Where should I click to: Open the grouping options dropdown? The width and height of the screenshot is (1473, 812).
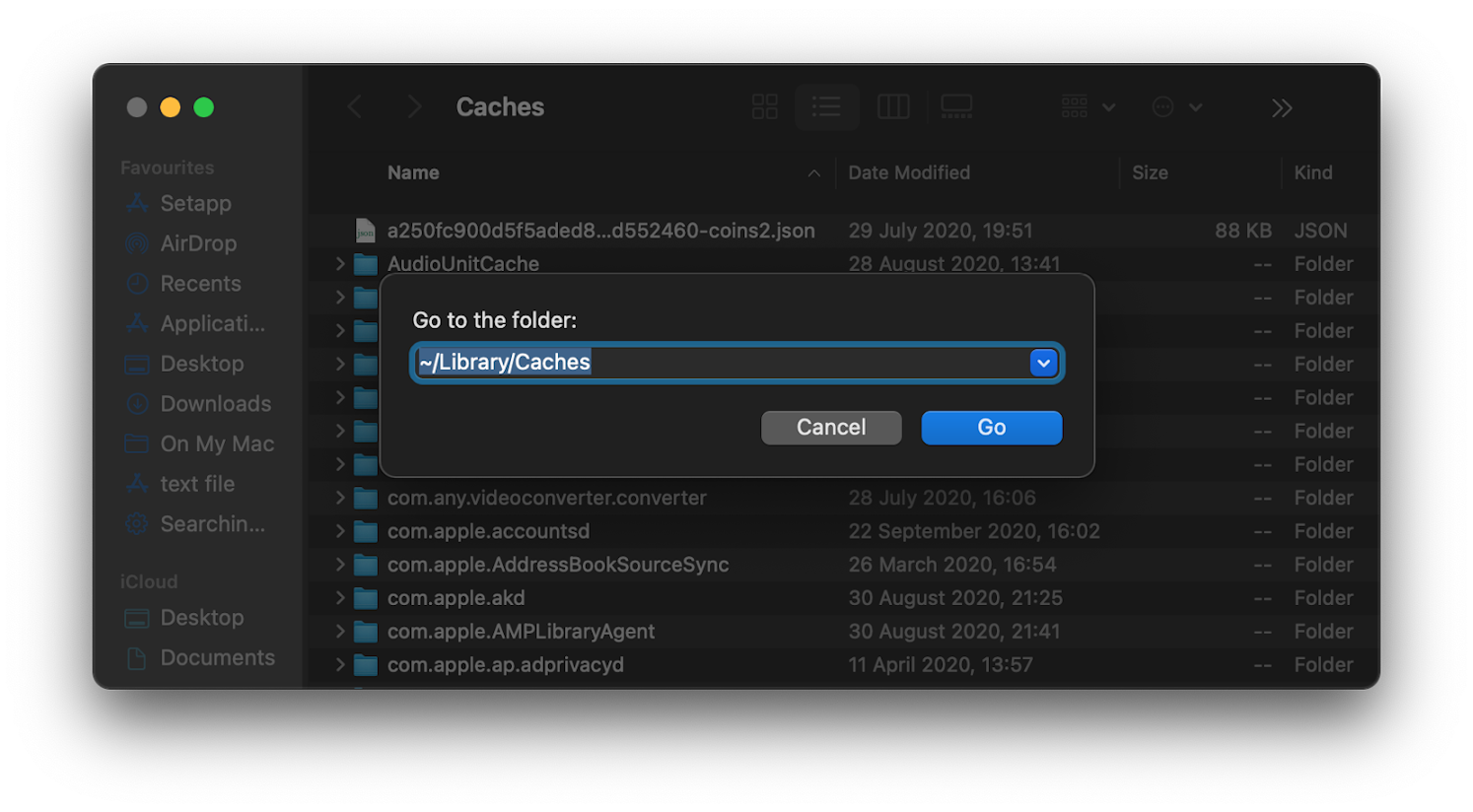point(1086,106)
